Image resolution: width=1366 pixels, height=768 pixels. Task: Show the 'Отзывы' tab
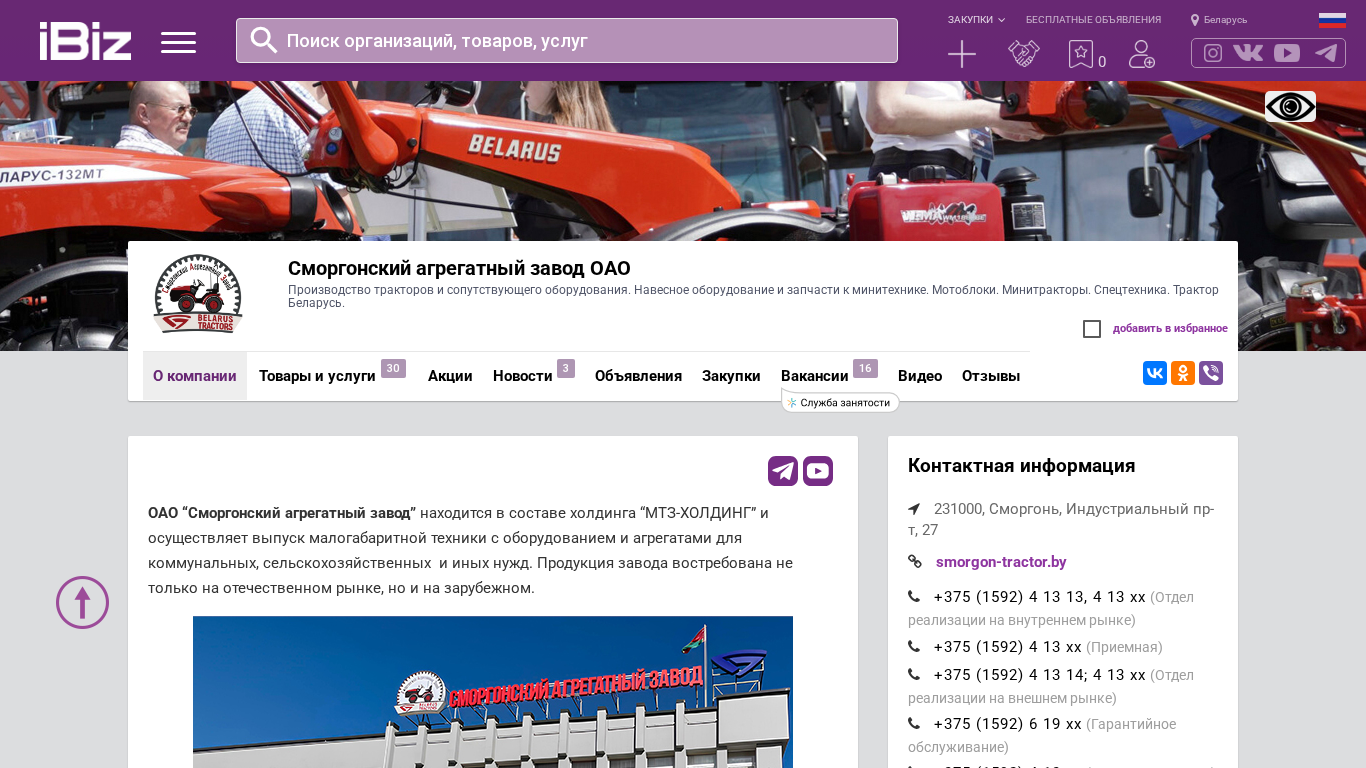991,376
